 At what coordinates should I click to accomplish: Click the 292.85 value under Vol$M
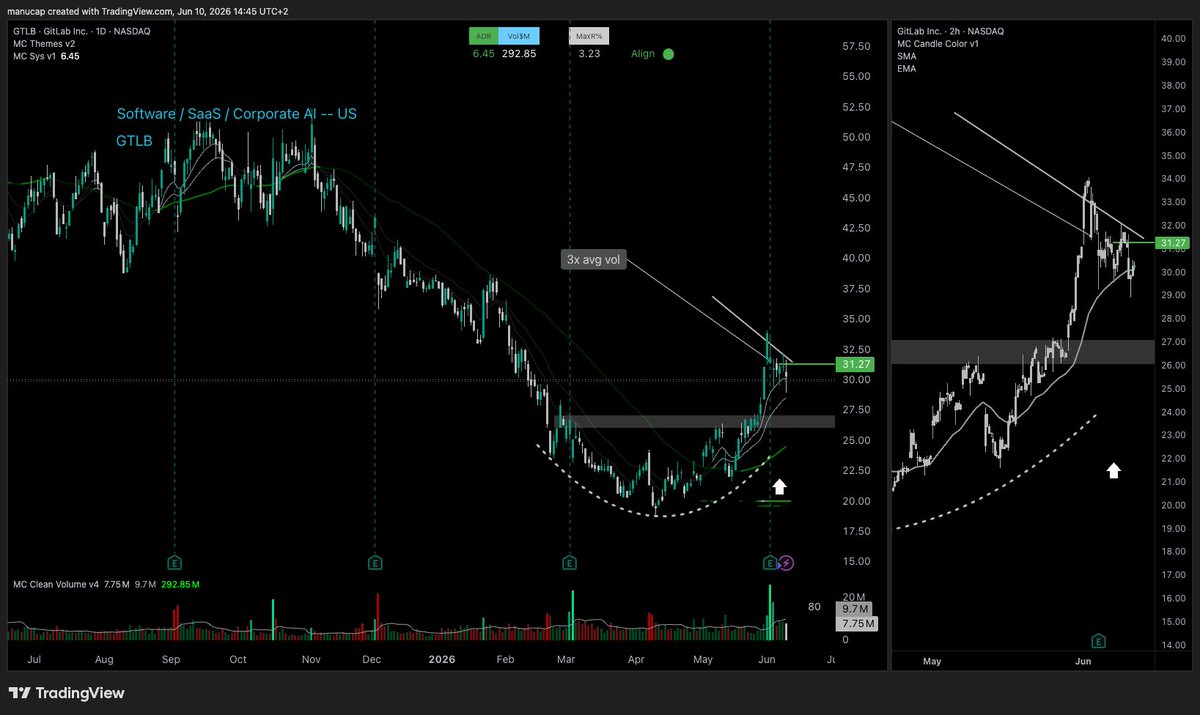pyautogui.click(x=519, y=54)
